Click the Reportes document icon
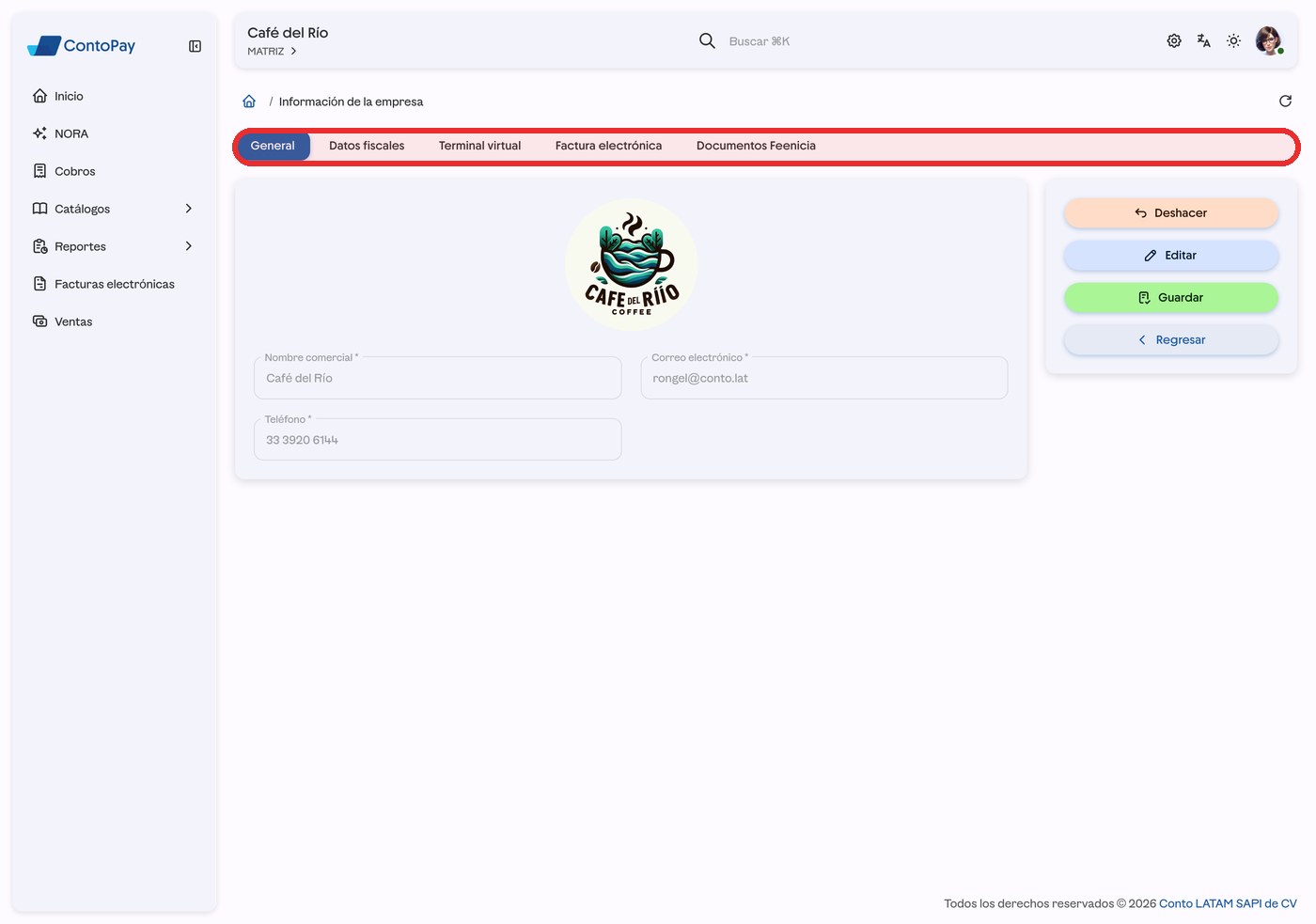 pyautogui.click(x=39, y=246)
